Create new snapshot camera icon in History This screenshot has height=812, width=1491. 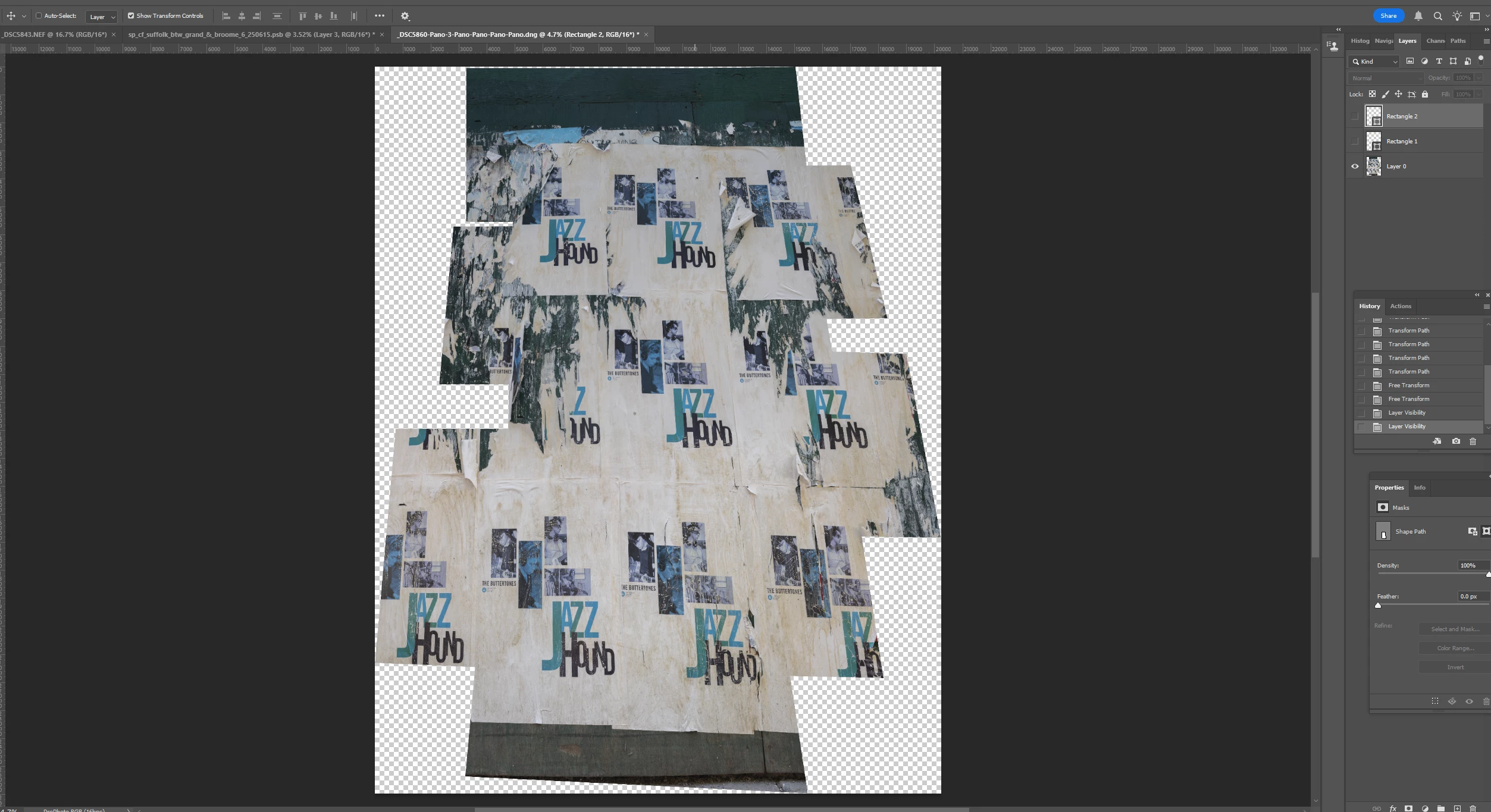coord(1455,441)
